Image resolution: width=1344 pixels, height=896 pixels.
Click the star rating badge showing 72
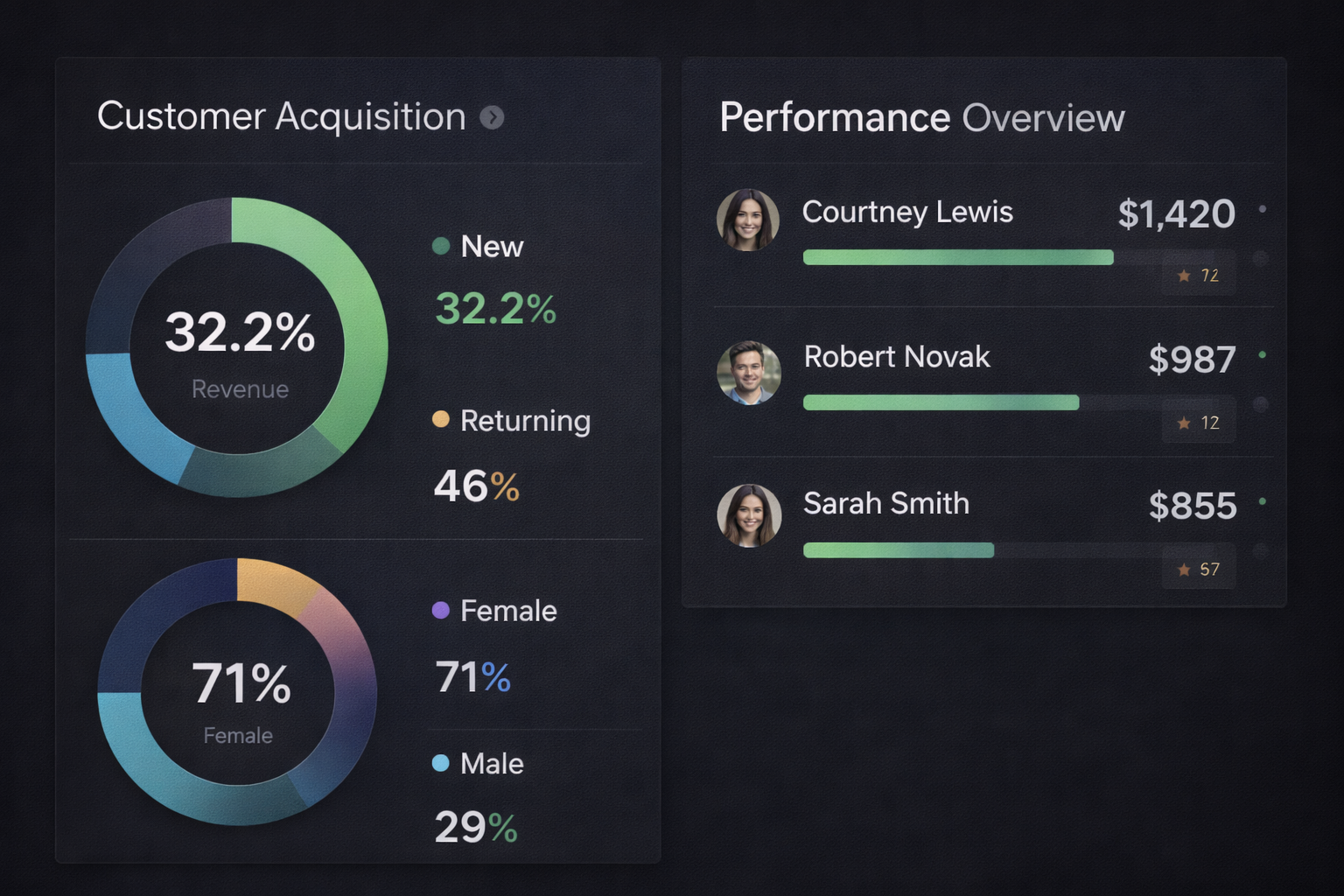pyautogui.click(x=1198, y=276)
